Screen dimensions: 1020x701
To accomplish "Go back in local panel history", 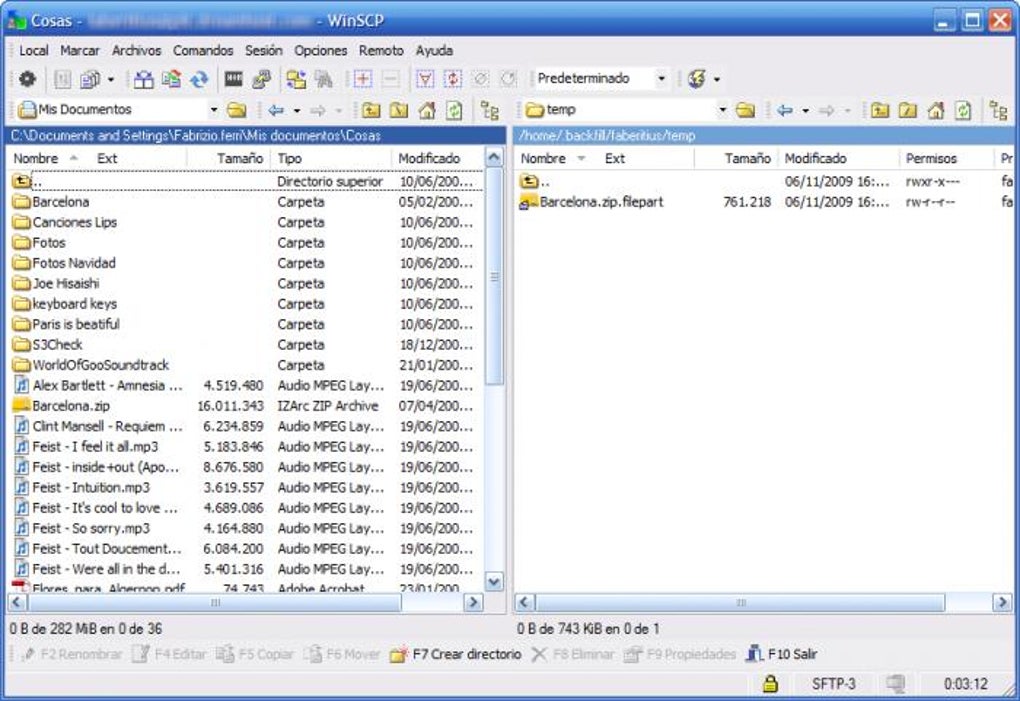I will coord(276,110).
